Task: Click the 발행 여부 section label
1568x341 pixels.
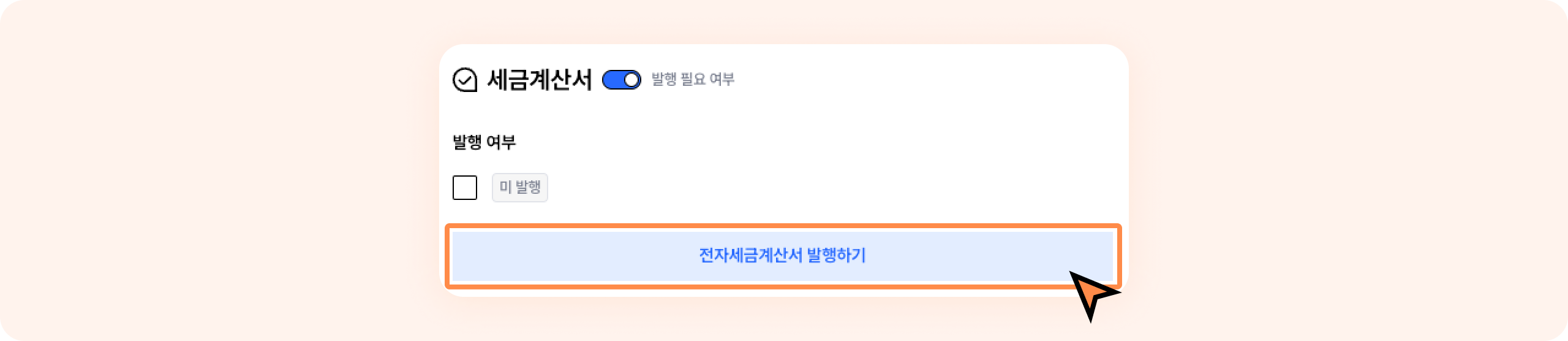Action: click(484, 142)
